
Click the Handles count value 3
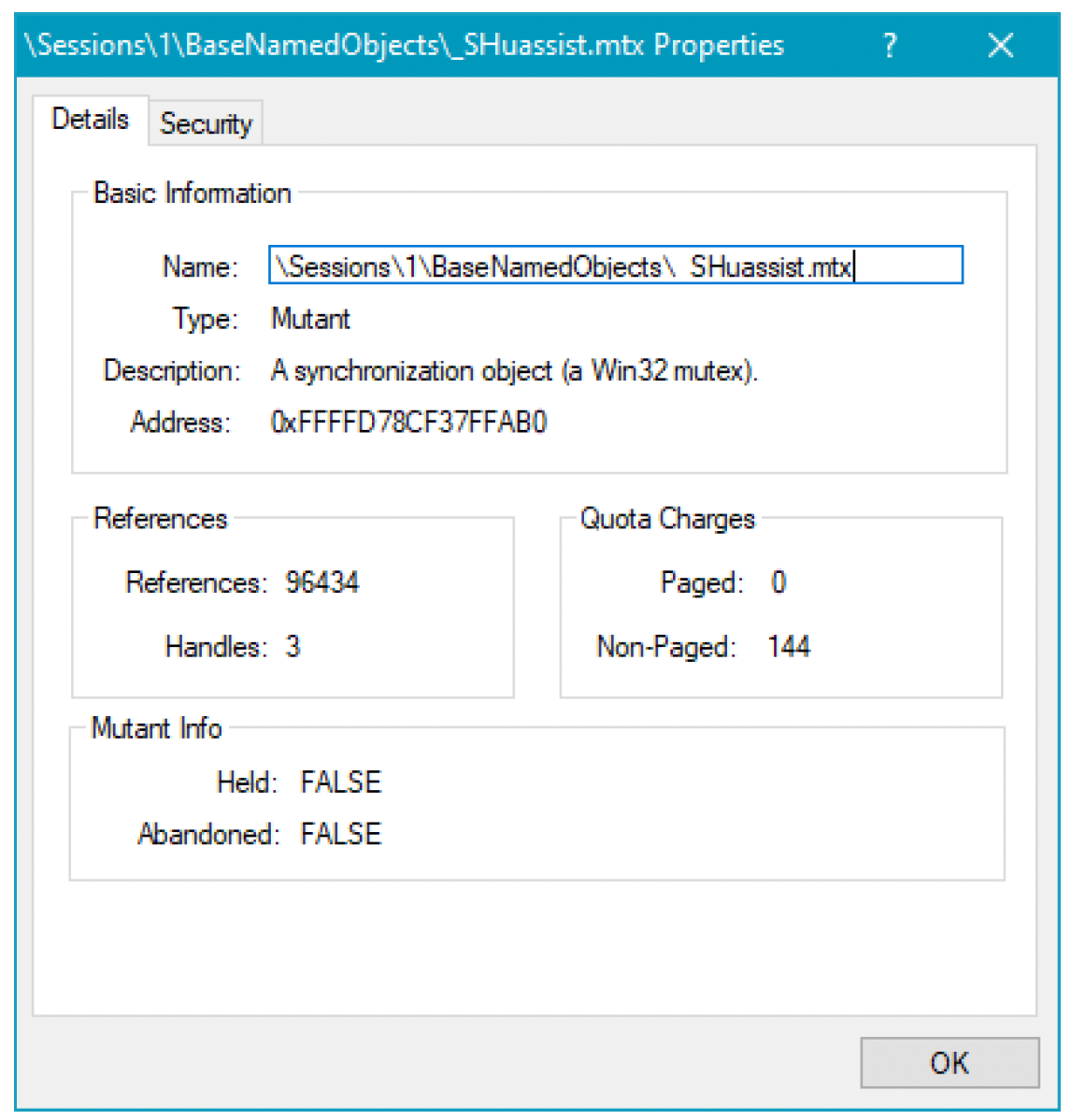tap(293, 646)
